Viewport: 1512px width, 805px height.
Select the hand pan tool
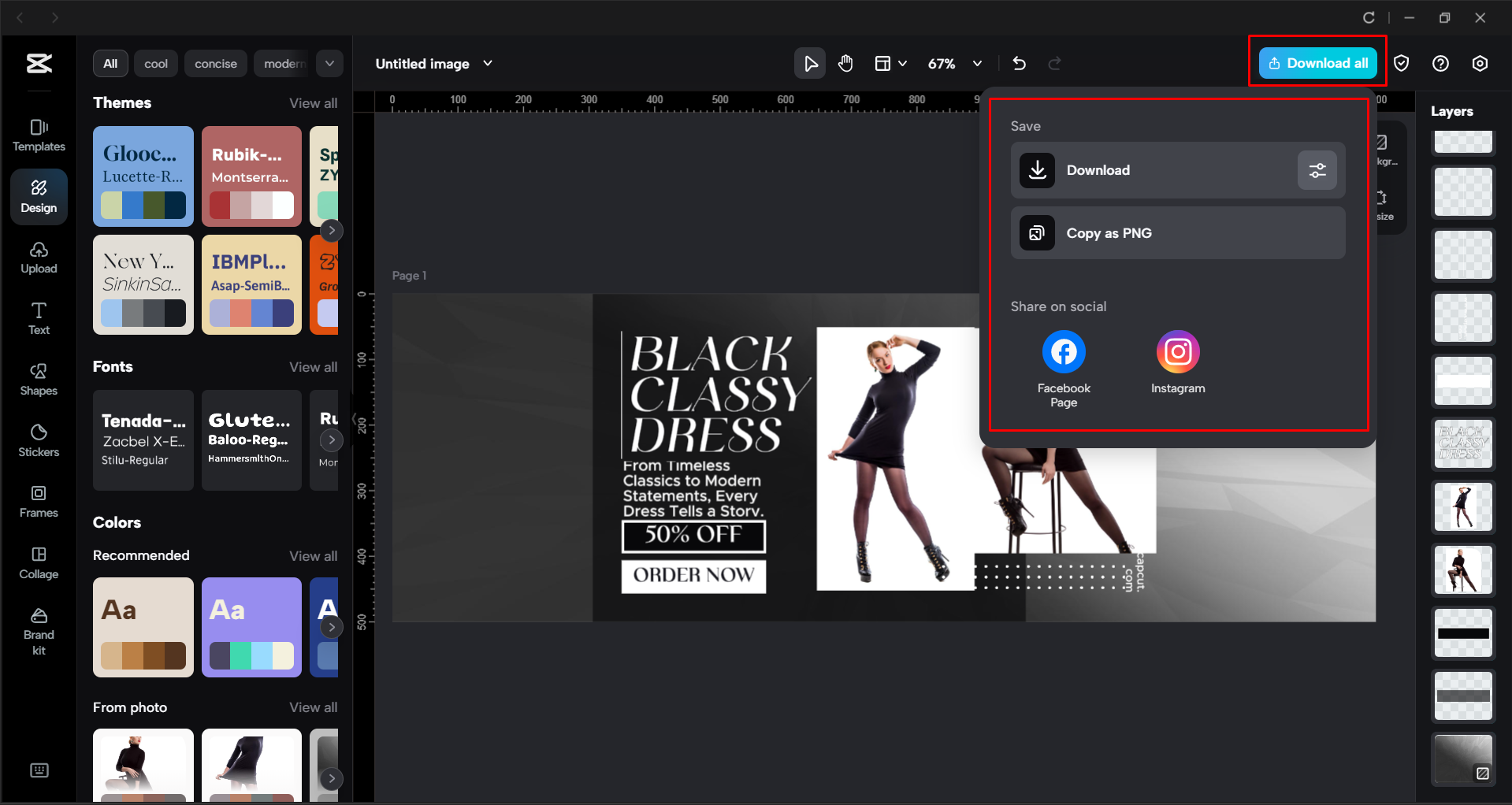tap(845, 63)
